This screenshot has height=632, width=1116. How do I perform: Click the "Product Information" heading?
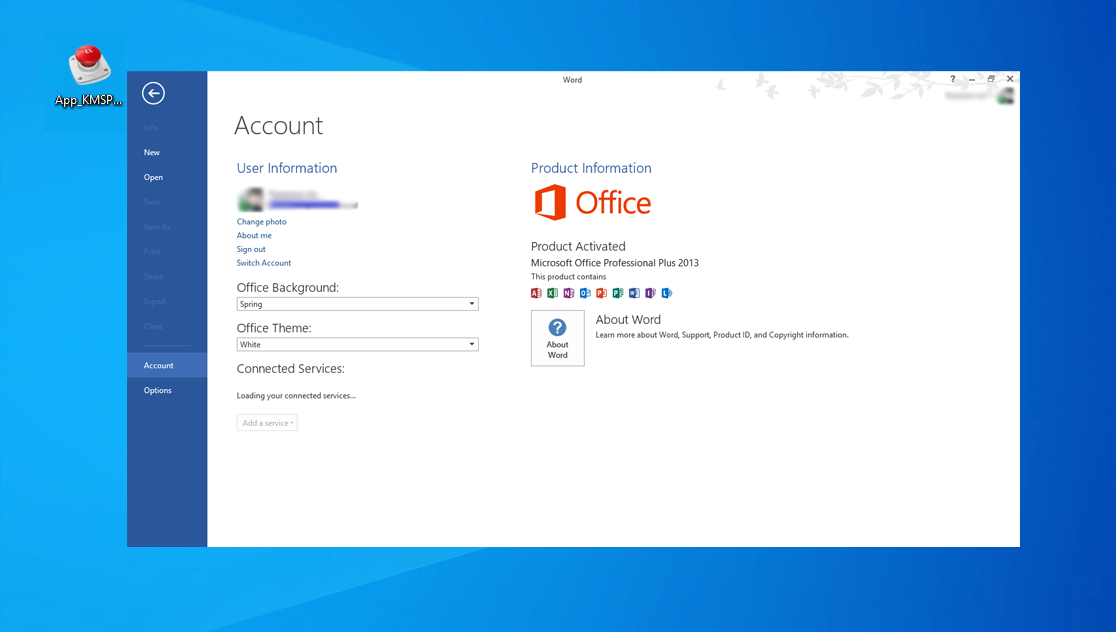[591, 168]
